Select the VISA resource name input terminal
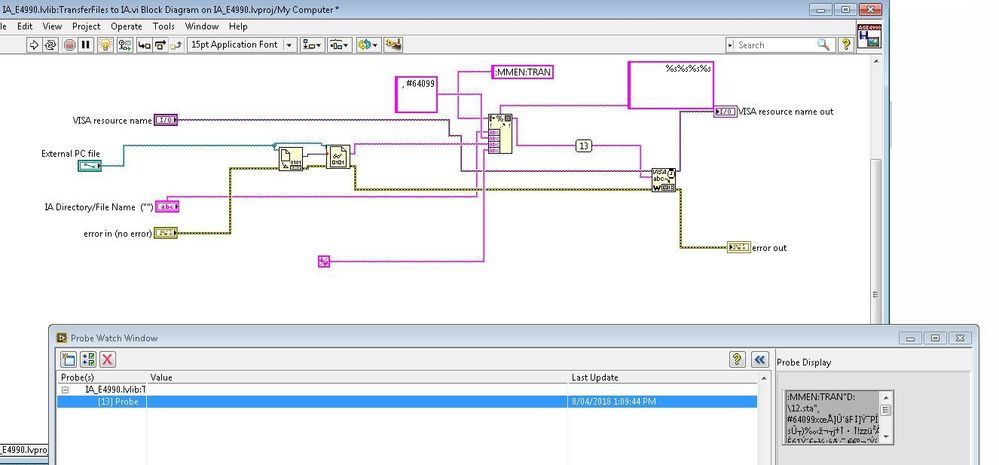 pos(166,120)
